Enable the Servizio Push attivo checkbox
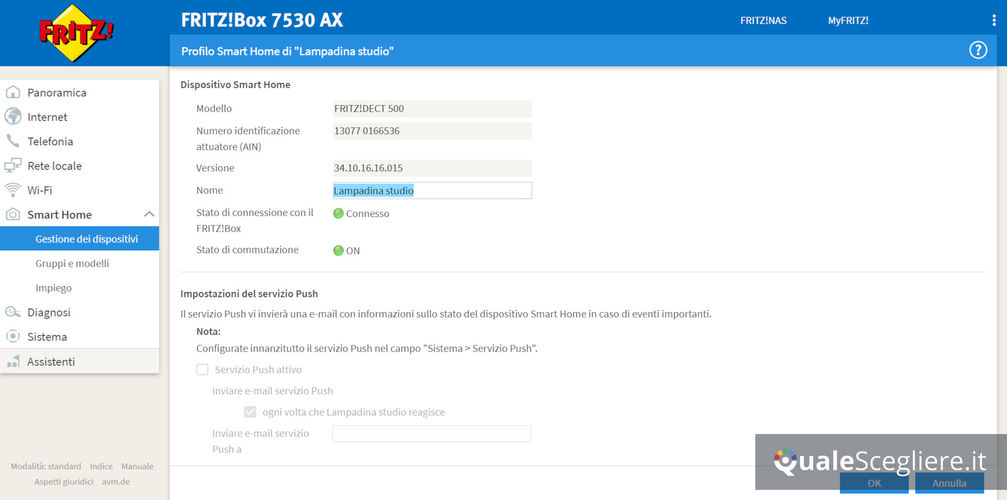The image size is (1007, 500). point(203,370)
